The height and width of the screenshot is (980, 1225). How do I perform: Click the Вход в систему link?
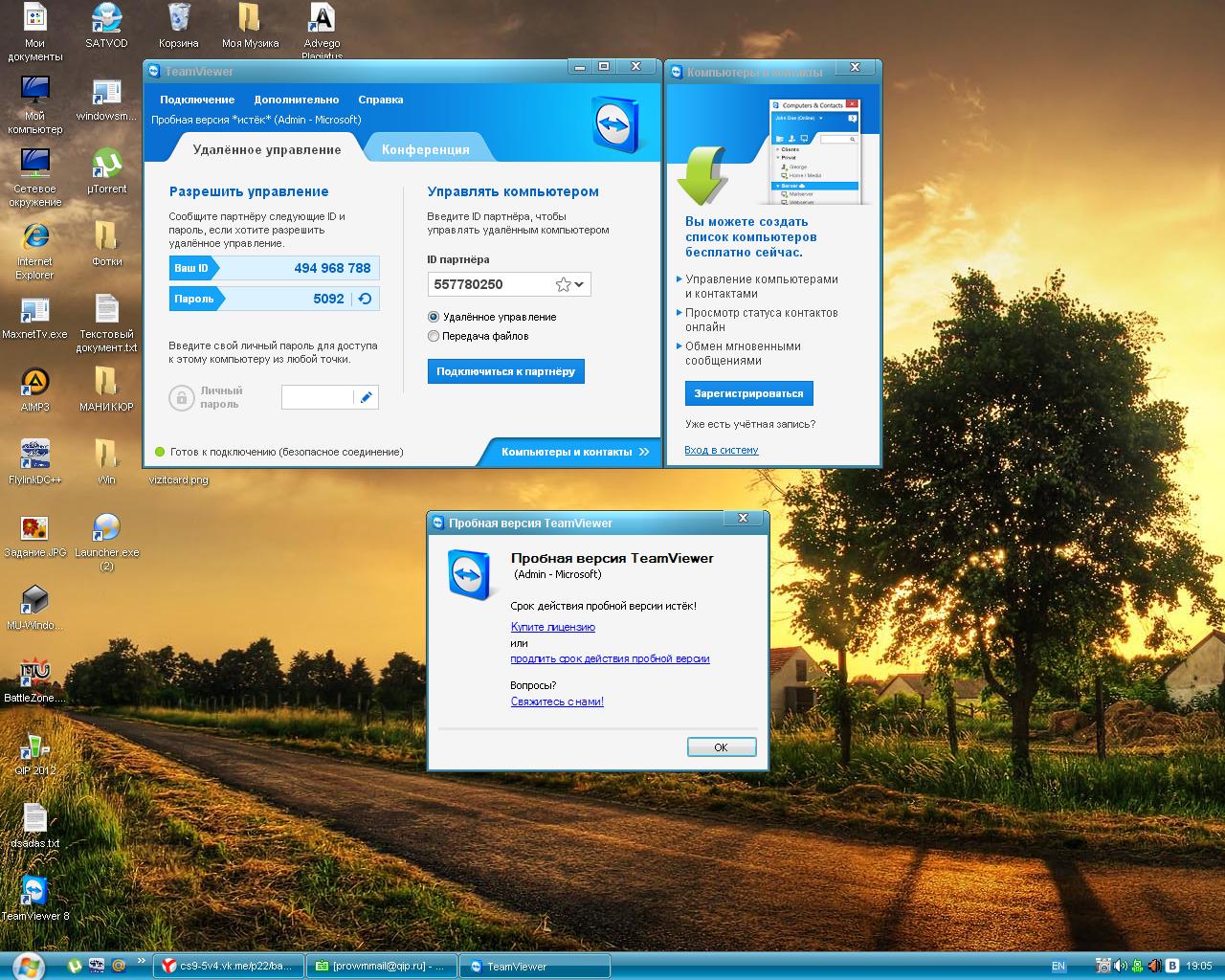coord(722,450)
